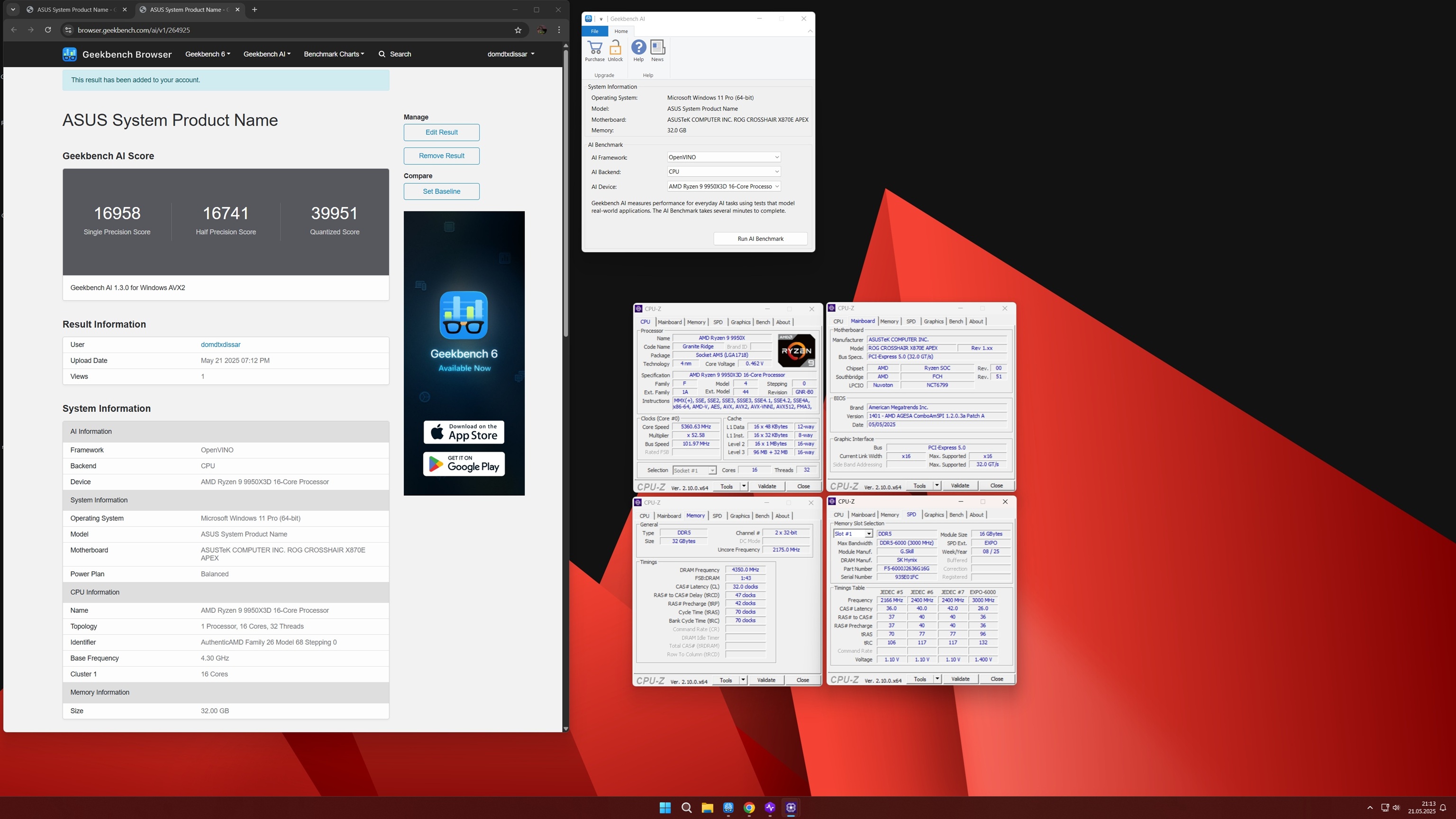
Task: Click Search in Geekbench Browser navbar
Action: (x=394, y=54)
